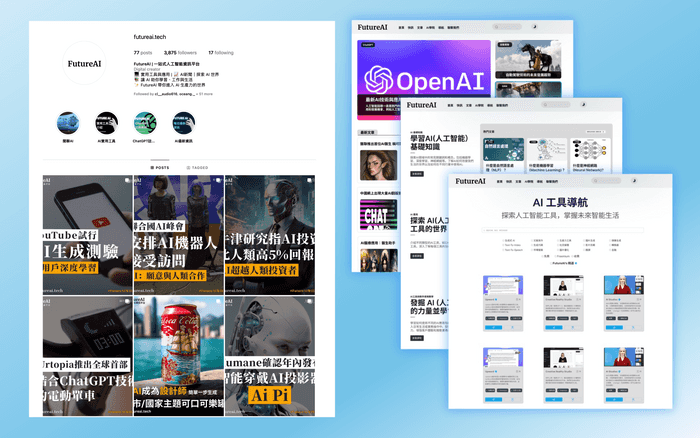The height and width of the screenshot is (438, 700).
Task: Open the Neural Network article card
Action: tap(590, 155)
